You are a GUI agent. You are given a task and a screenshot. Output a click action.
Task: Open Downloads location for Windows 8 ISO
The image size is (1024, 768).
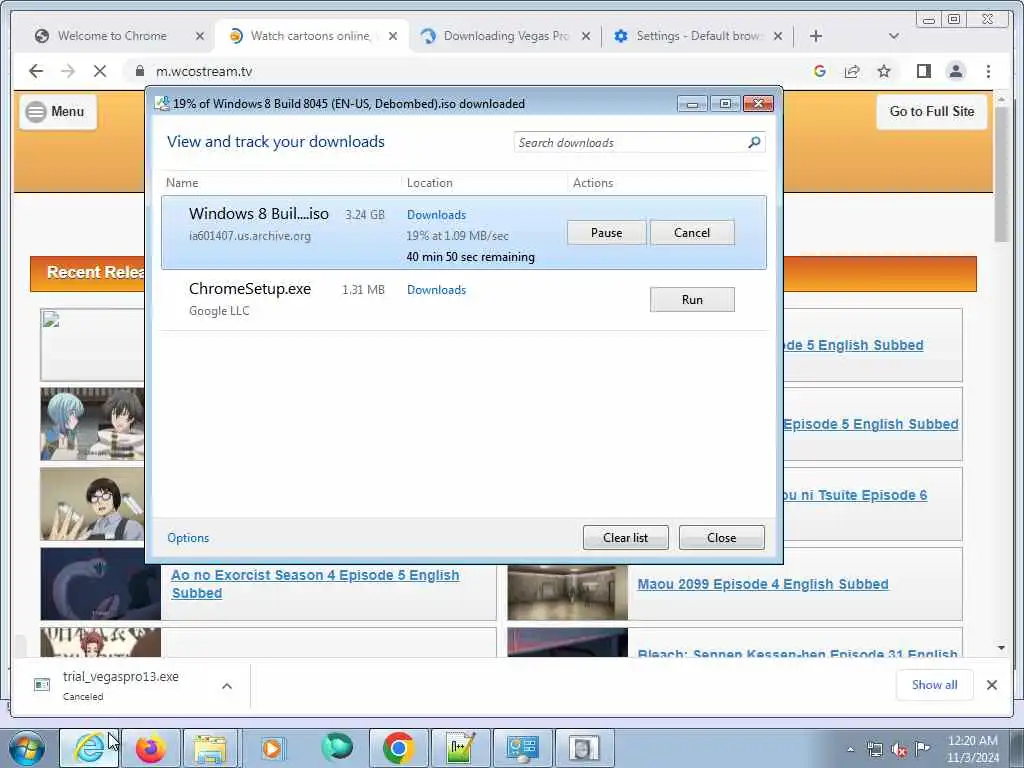436,215
